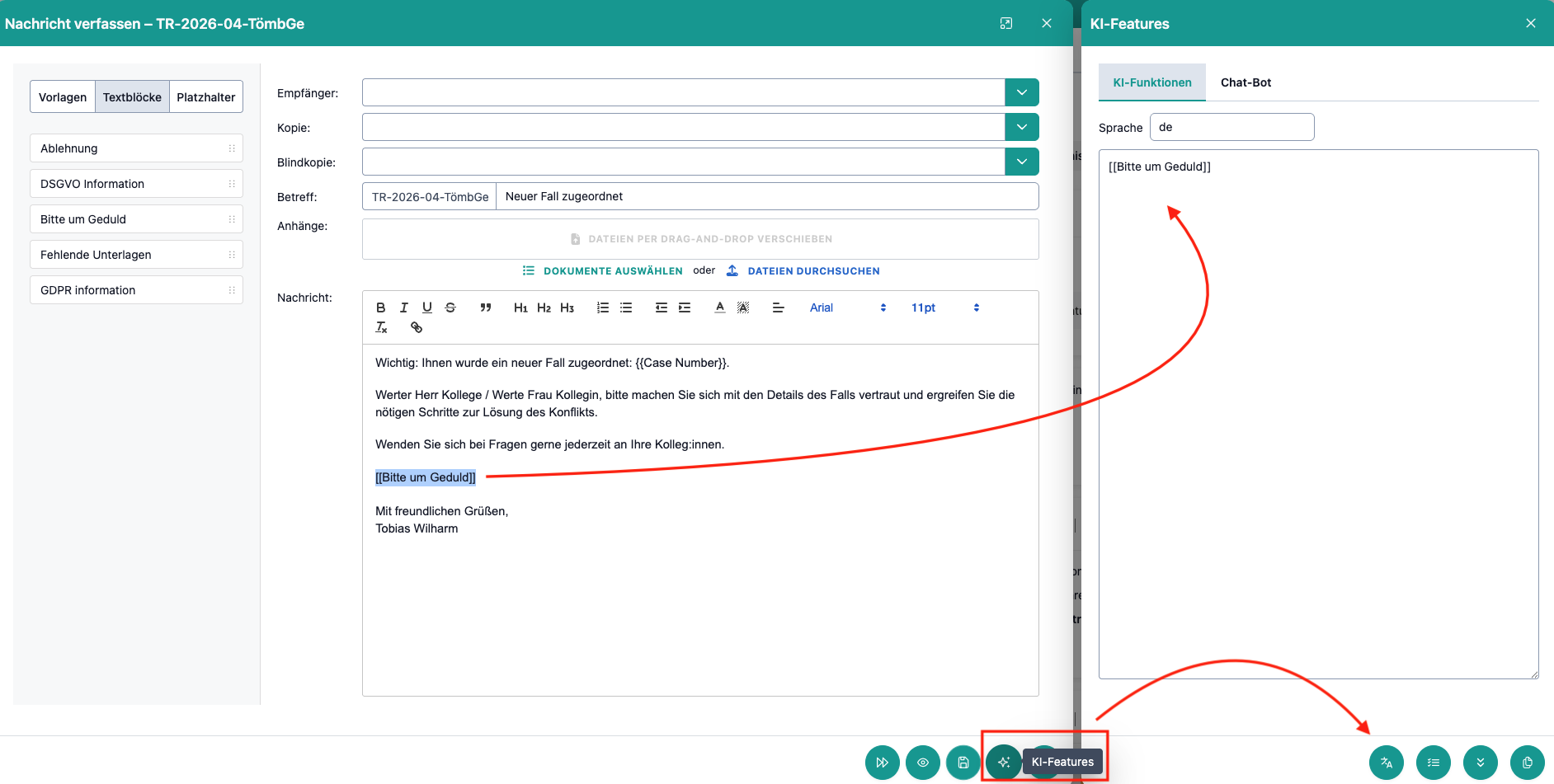The width and height of the screenshot is (1554, 784).
Task: Toggle italic formatting in message editor
Action: tap(403, 307)
